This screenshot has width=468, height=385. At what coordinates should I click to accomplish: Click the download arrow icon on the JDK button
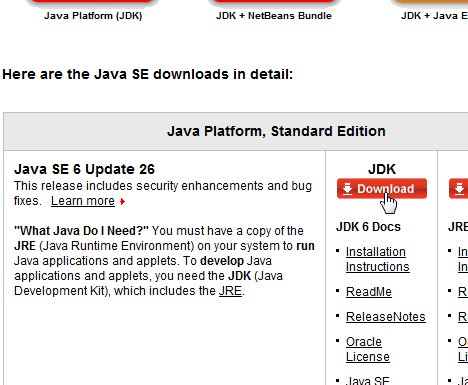pos(347,189)
